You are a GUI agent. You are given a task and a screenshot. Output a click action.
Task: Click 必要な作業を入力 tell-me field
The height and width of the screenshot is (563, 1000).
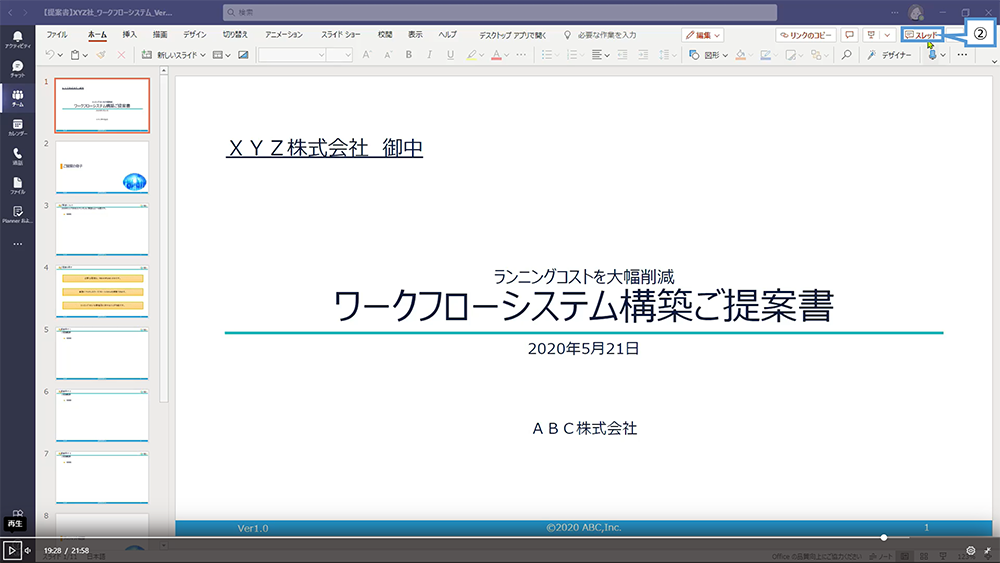point(600,35)
